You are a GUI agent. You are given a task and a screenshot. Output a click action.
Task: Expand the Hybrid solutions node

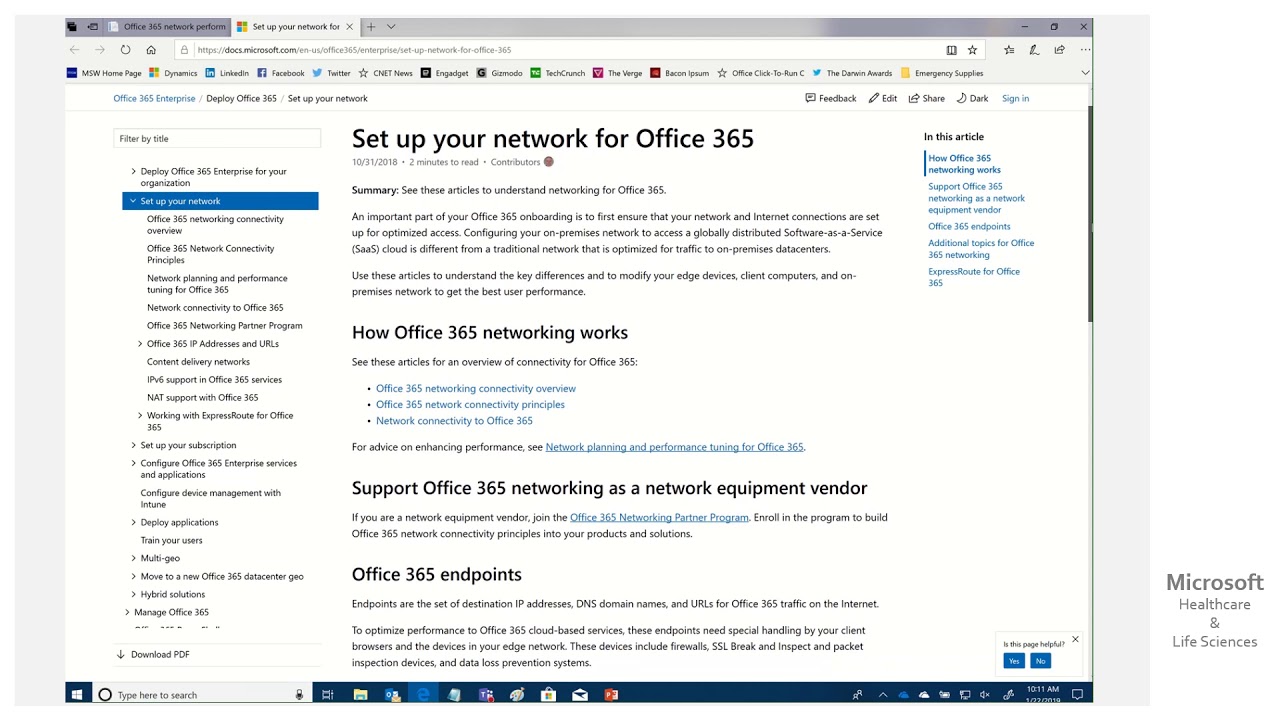134,594
